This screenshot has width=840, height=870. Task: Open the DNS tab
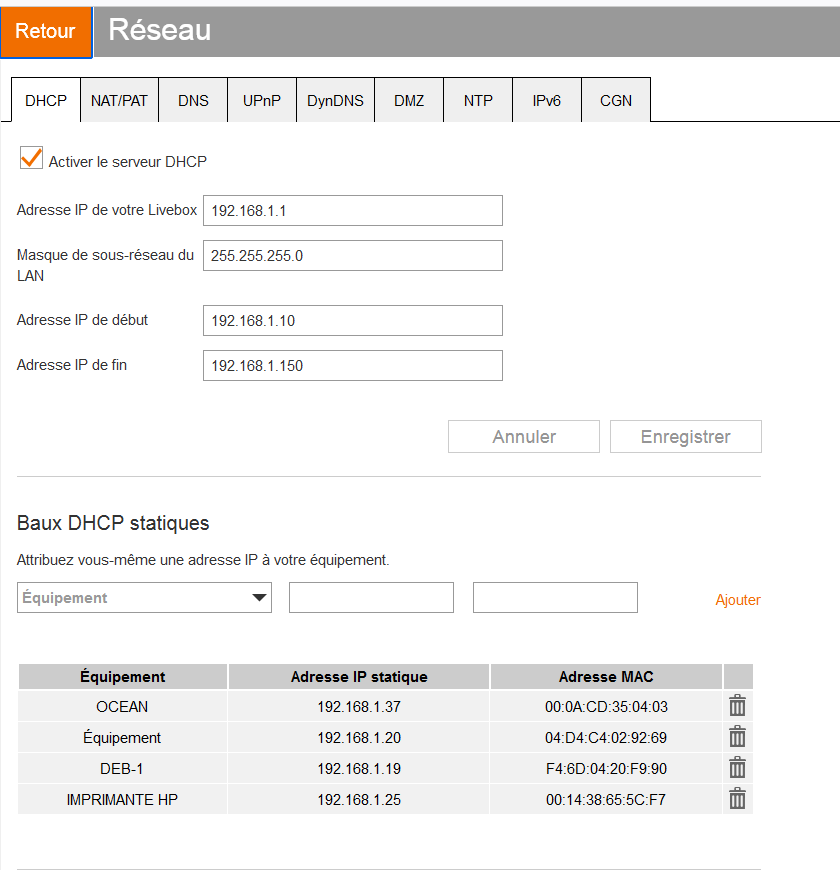193,100
